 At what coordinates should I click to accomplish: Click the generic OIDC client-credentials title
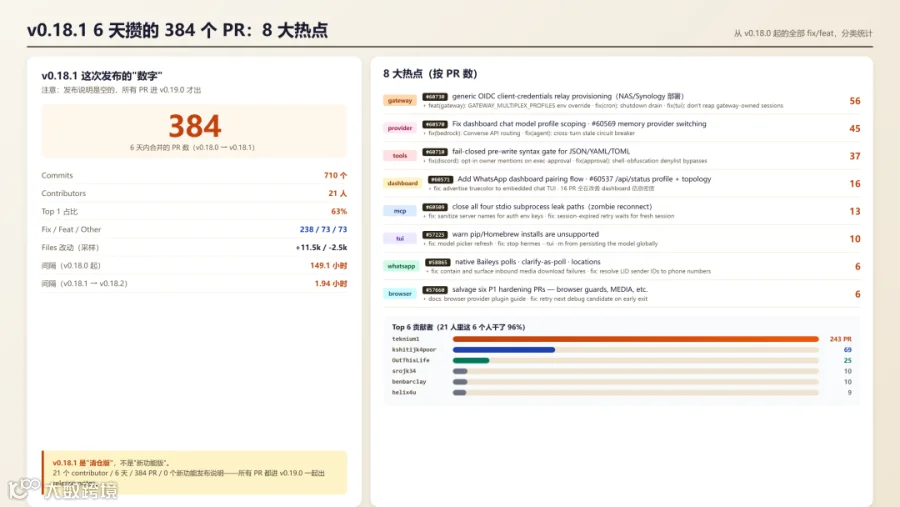568,96
